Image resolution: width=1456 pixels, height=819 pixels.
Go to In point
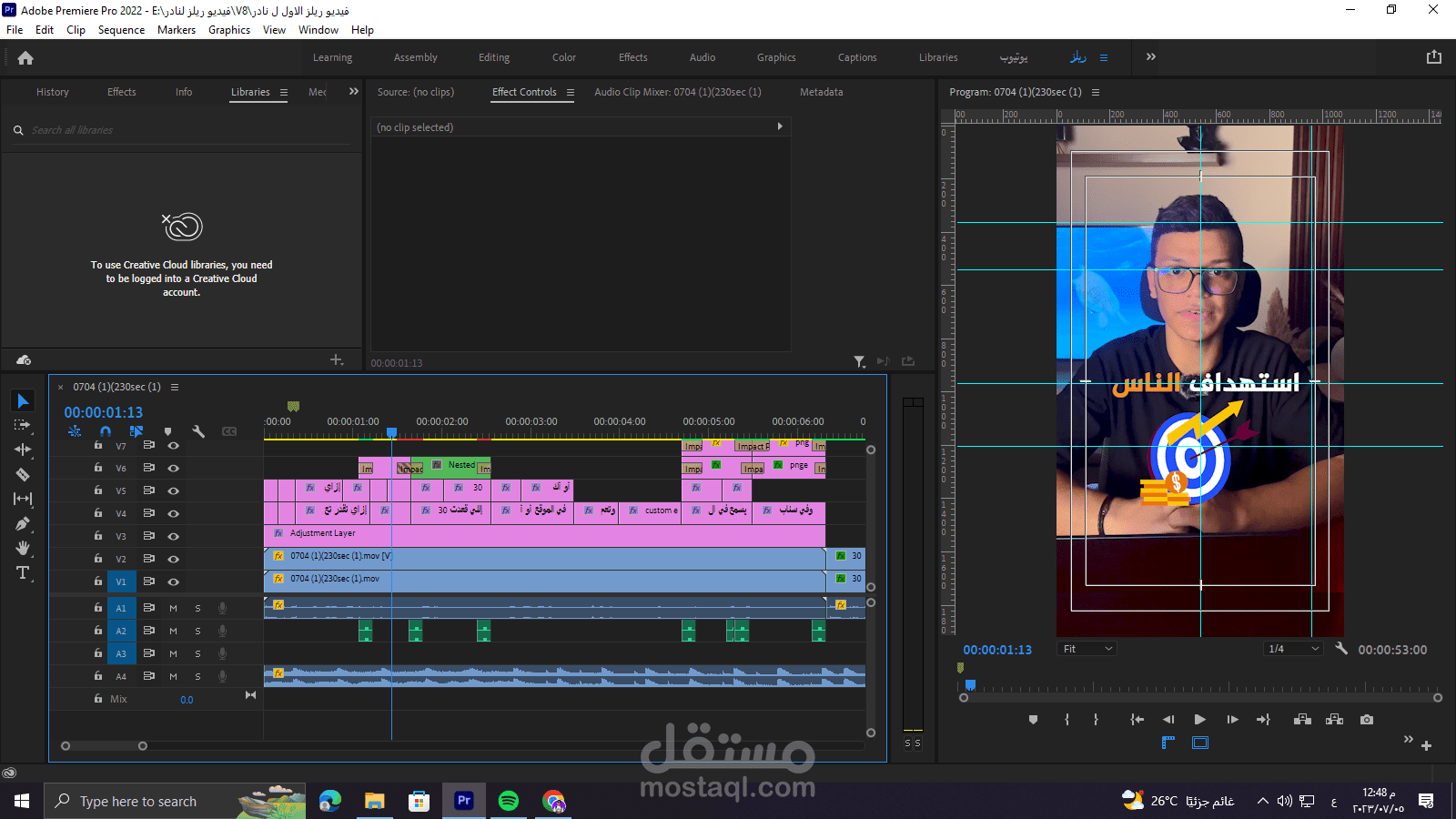click(x=1137, y=719)
